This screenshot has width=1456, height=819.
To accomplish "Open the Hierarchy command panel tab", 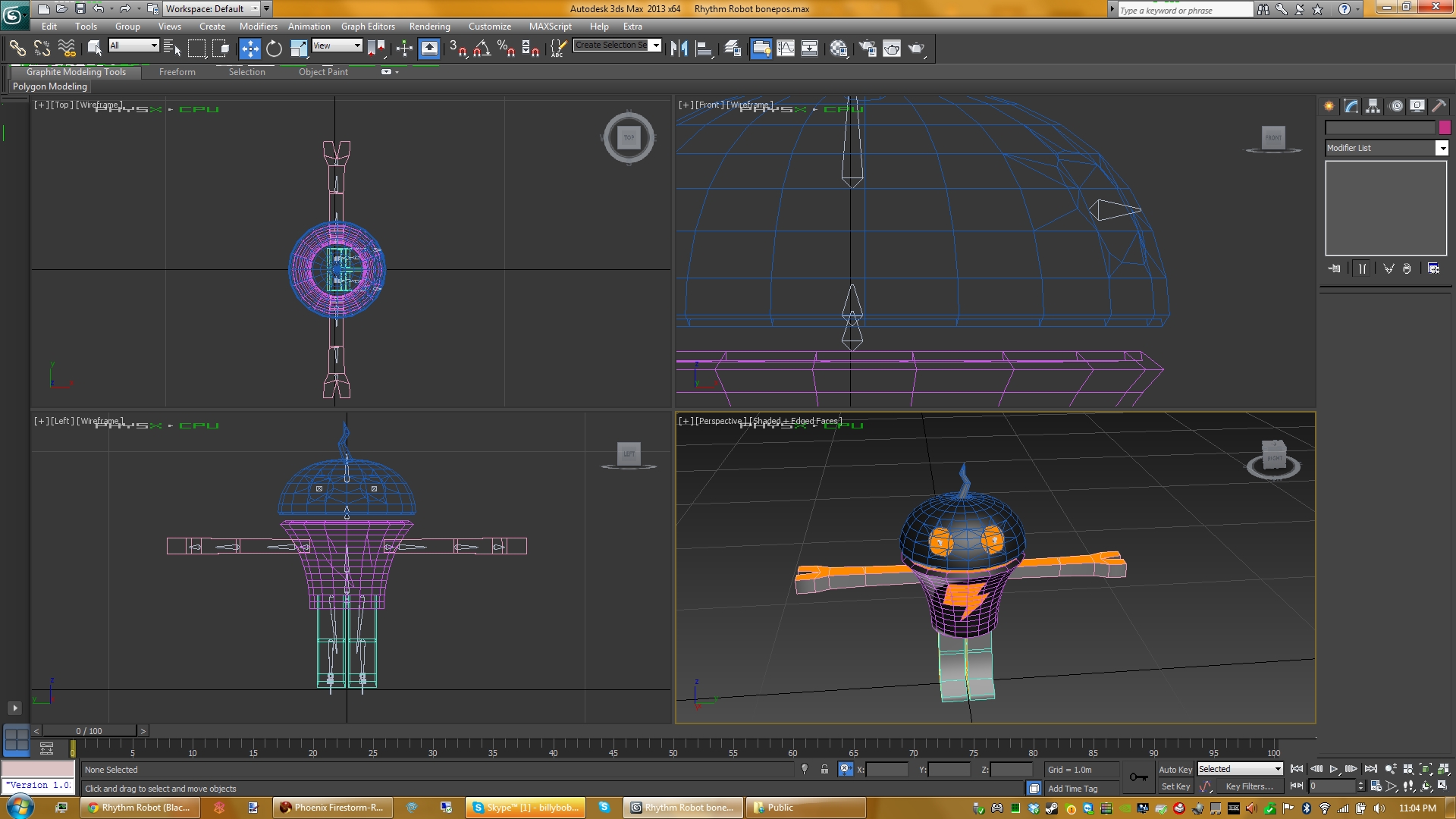I will 1373,106.
